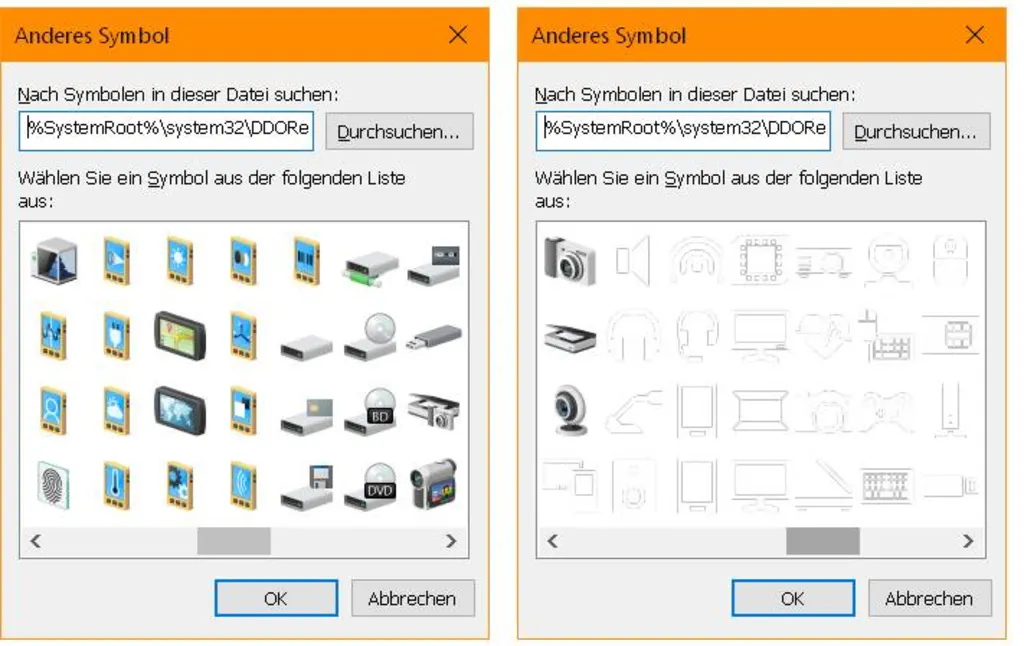Select the thermometer sensor device icon

116,485
